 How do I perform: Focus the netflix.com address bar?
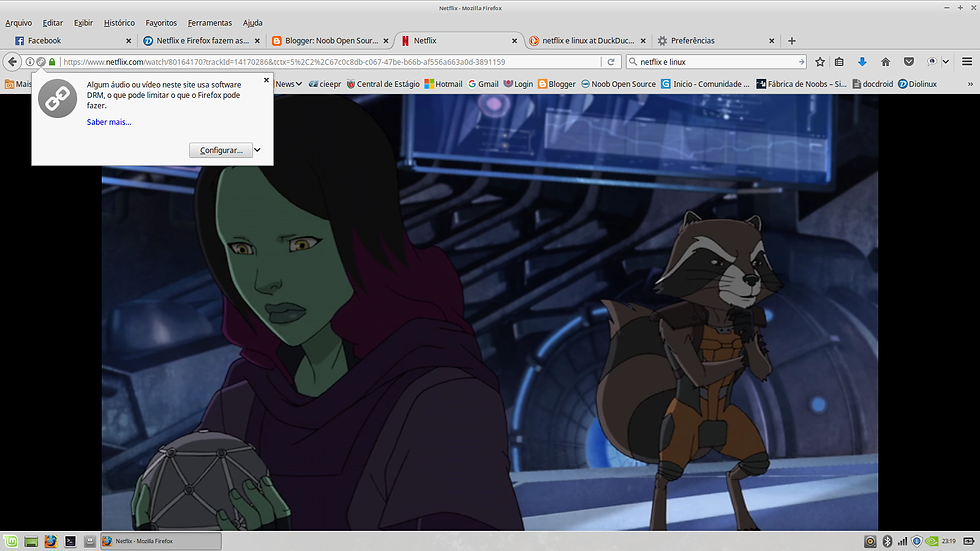pyautogui.click(x=330, y=62)
